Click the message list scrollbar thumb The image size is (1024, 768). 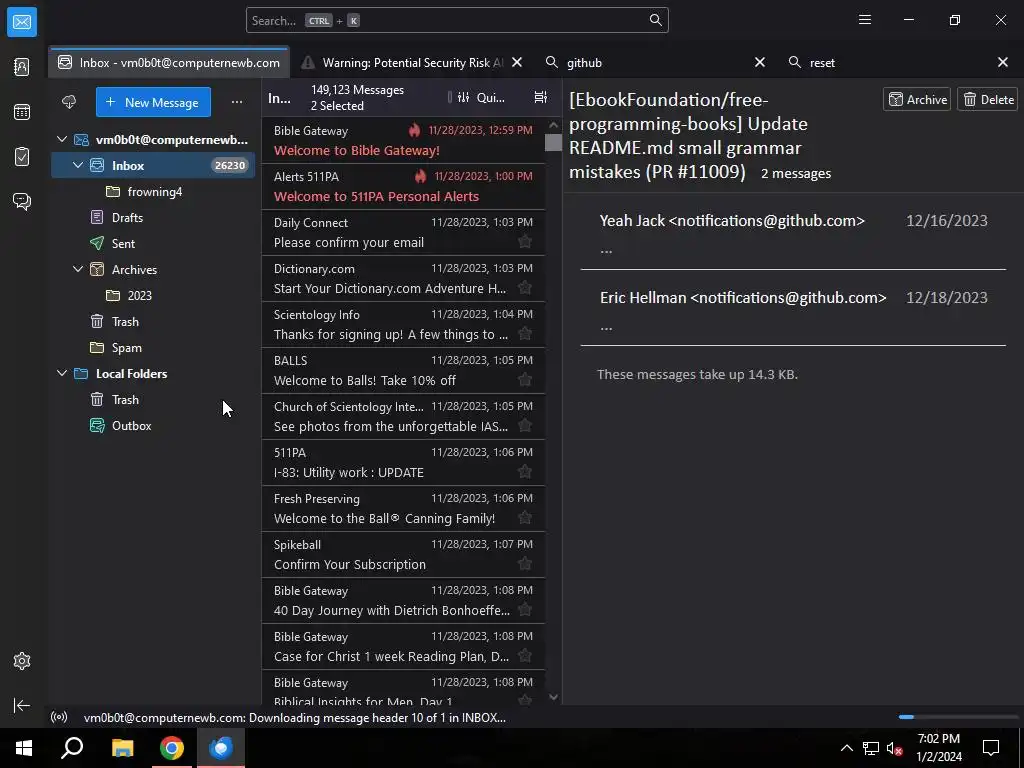pyautogui.click(x=553, y=142)
